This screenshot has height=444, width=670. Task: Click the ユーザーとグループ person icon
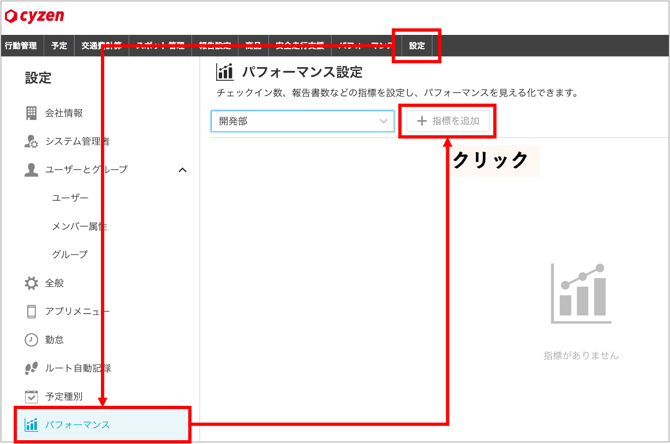pyautogui.click(x=31, y=169)
